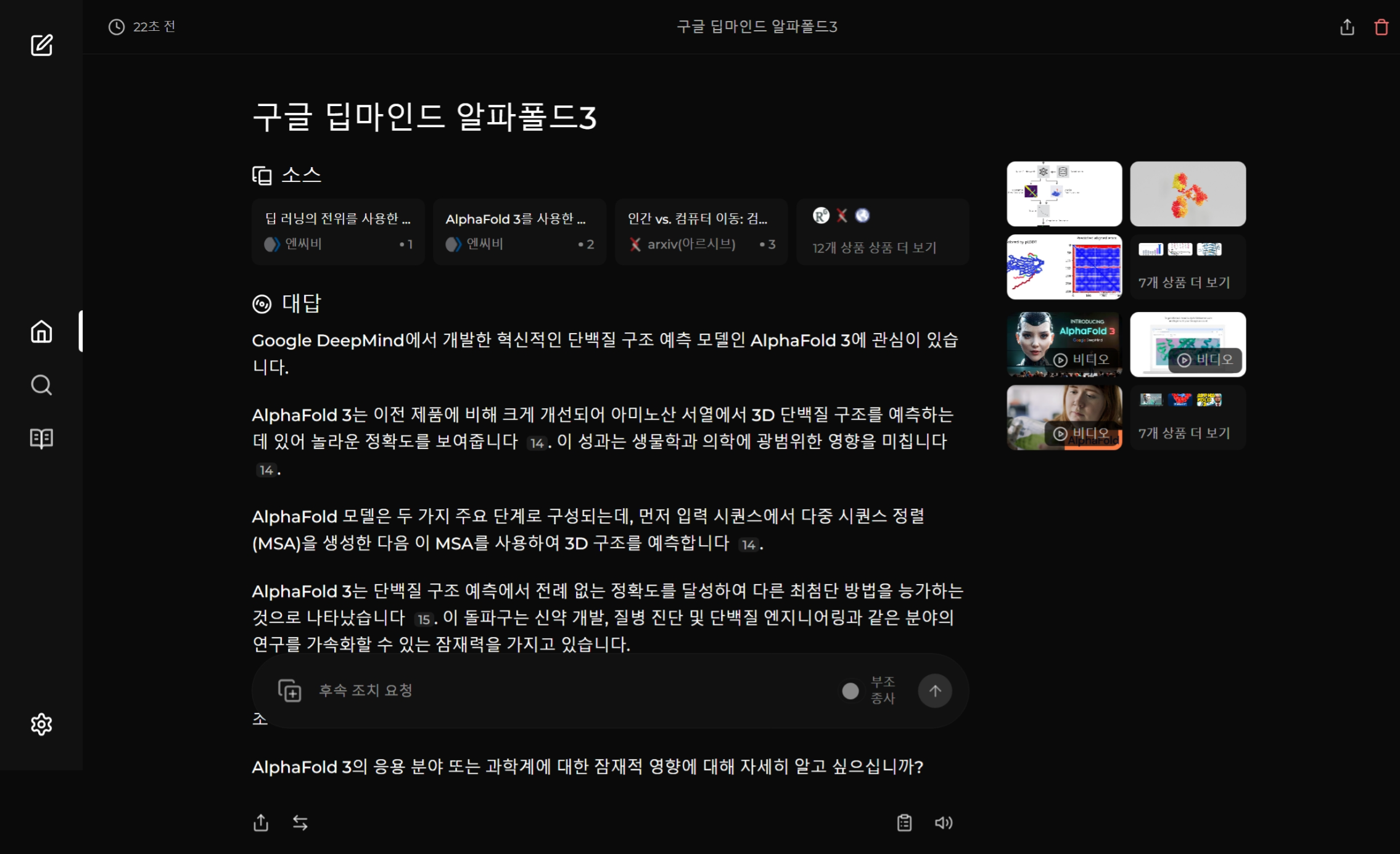This screenshot has height=854, width=1400.
Task: Open the Search (Discover) sidebar icon
Action: pyautogui.click(x=41, y=385)
